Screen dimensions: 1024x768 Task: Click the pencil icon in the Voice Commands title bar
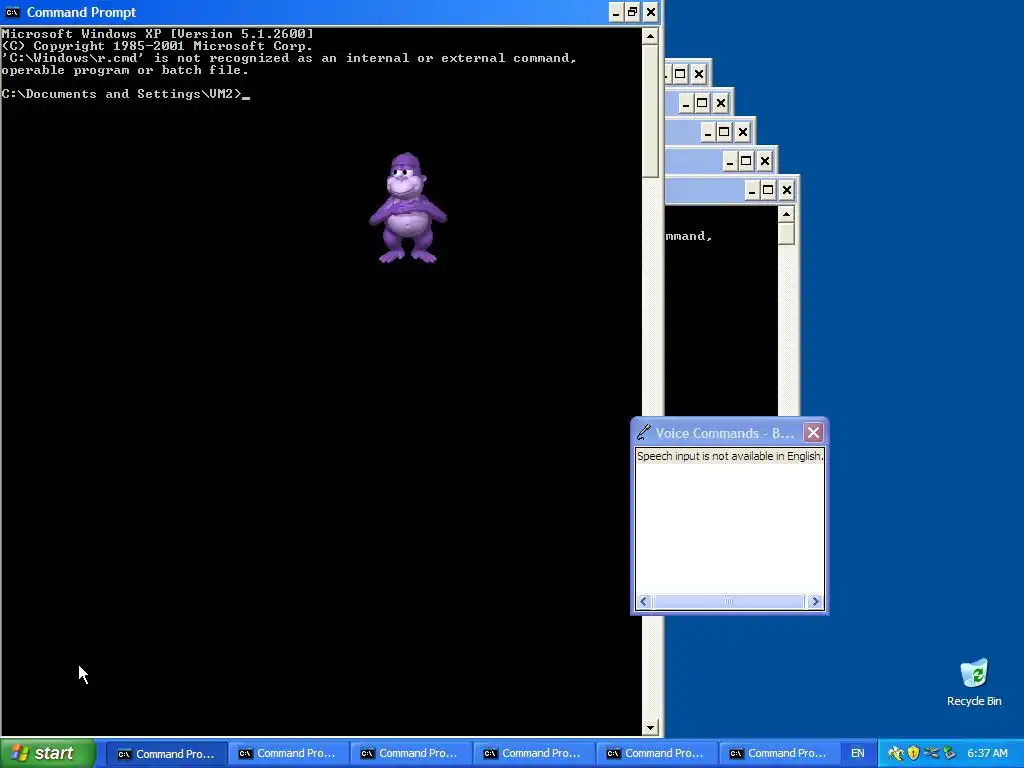point(644,432)
